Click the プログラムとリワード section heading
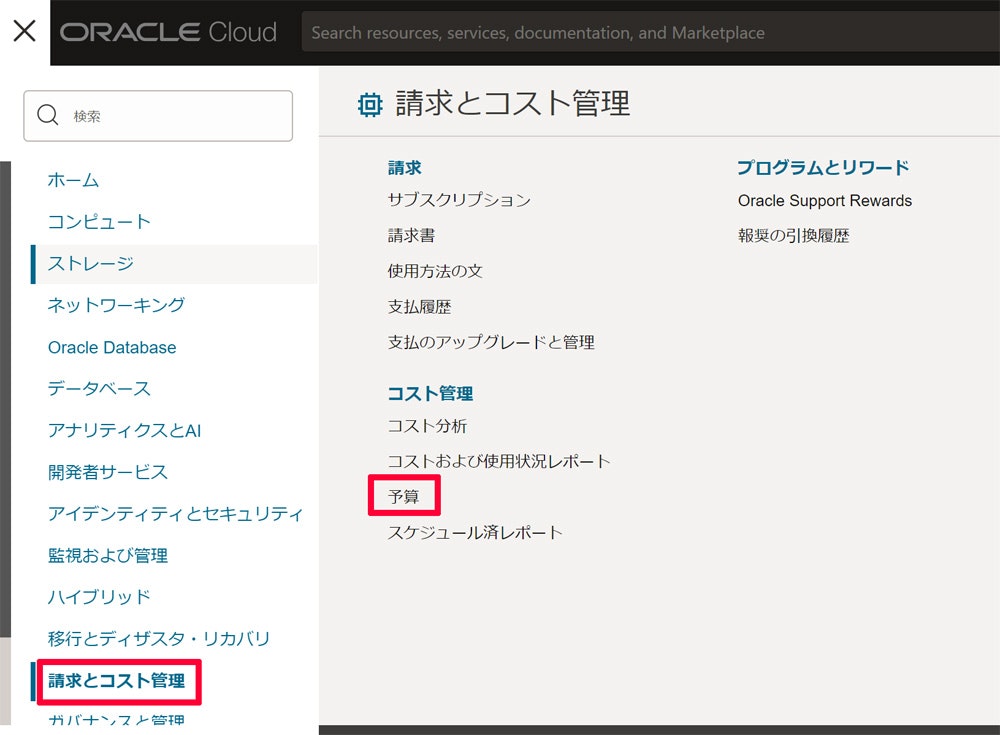Screen dimensions: 1000x735 coord(823,168)
